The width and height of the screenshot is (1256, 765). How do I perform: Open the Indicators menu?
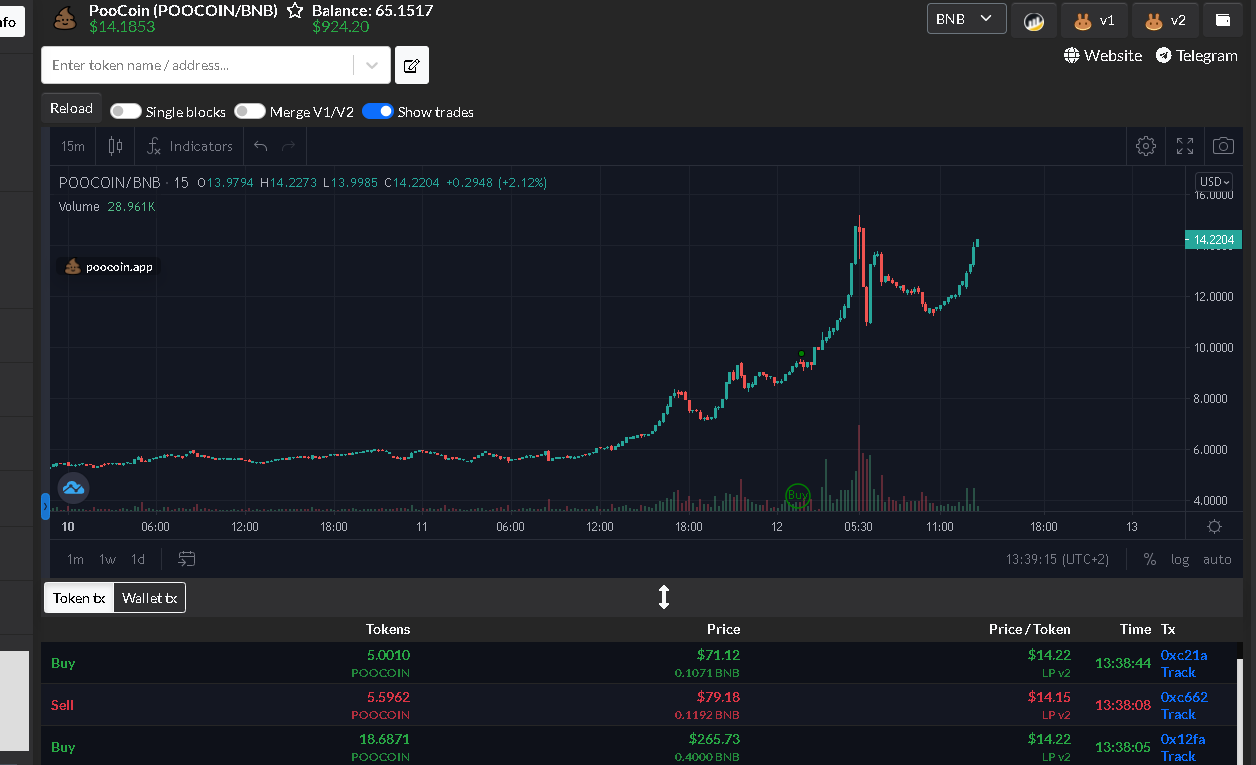pos(189,146)
